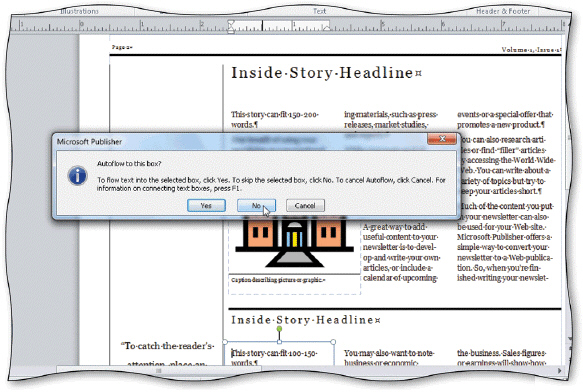Image resolution: width=583 pixels, height=392 pixels.
Task: Click 'This story can fit 100-150 words' text
Action: [x=274, y=357]
